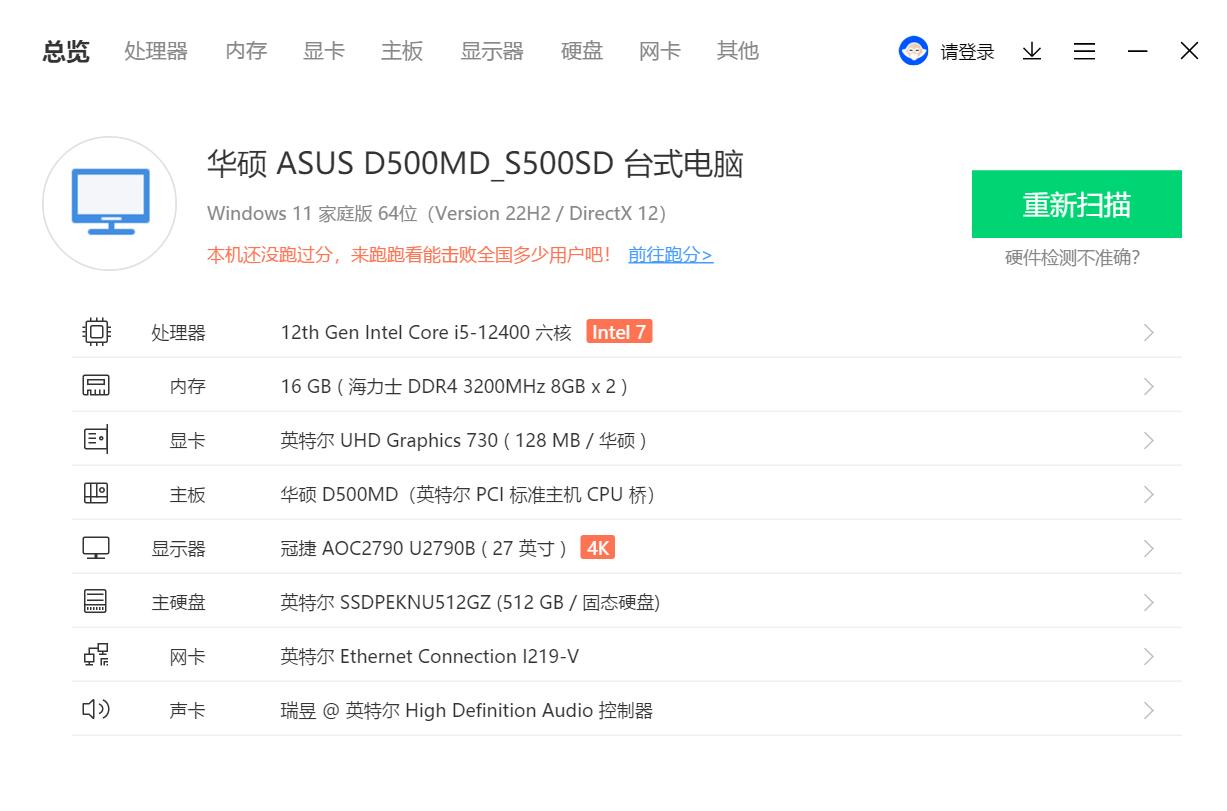Select the graphics card icon beside 显卡
The image size is (1227, 811).
click(95, 439)
